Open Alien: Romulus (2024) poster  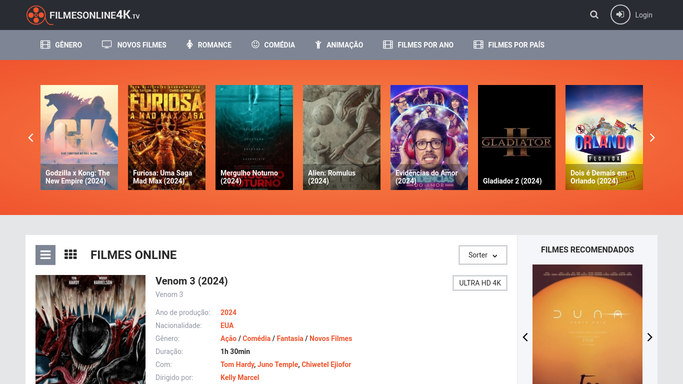click(342, 137)
